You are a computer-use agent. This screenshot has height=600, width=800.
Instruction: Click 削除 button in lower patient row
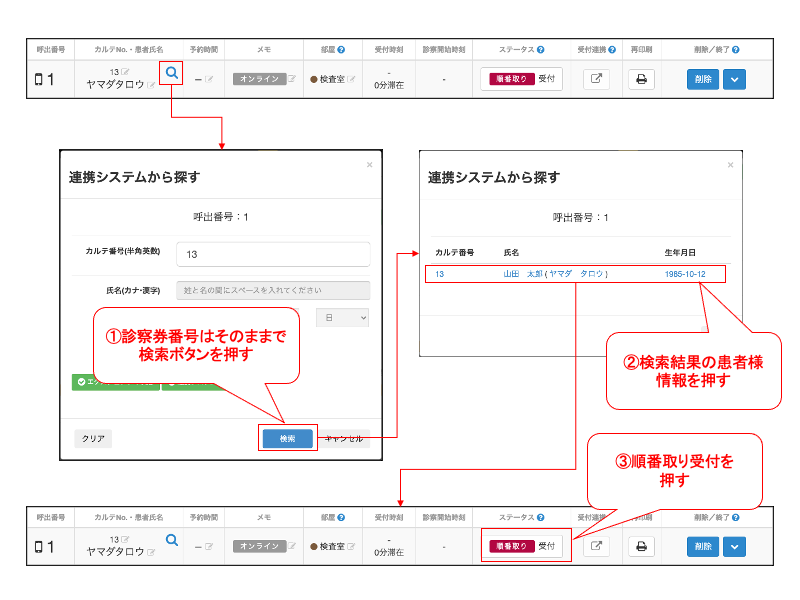pyautogui.click(x=703, y=547)
